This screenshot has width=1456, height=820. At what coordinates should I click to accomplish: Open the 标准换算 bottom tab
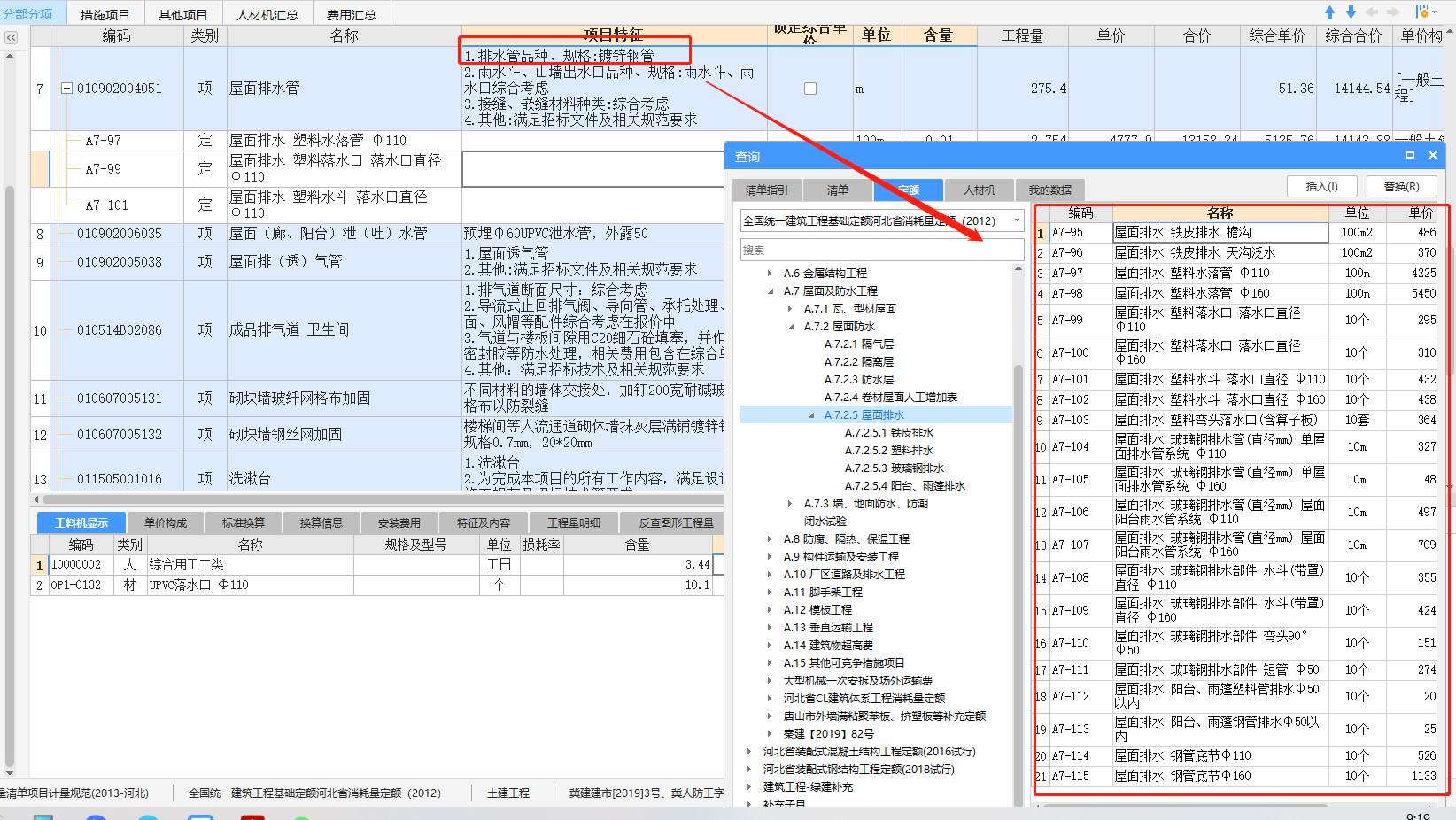tap(244, 522)
